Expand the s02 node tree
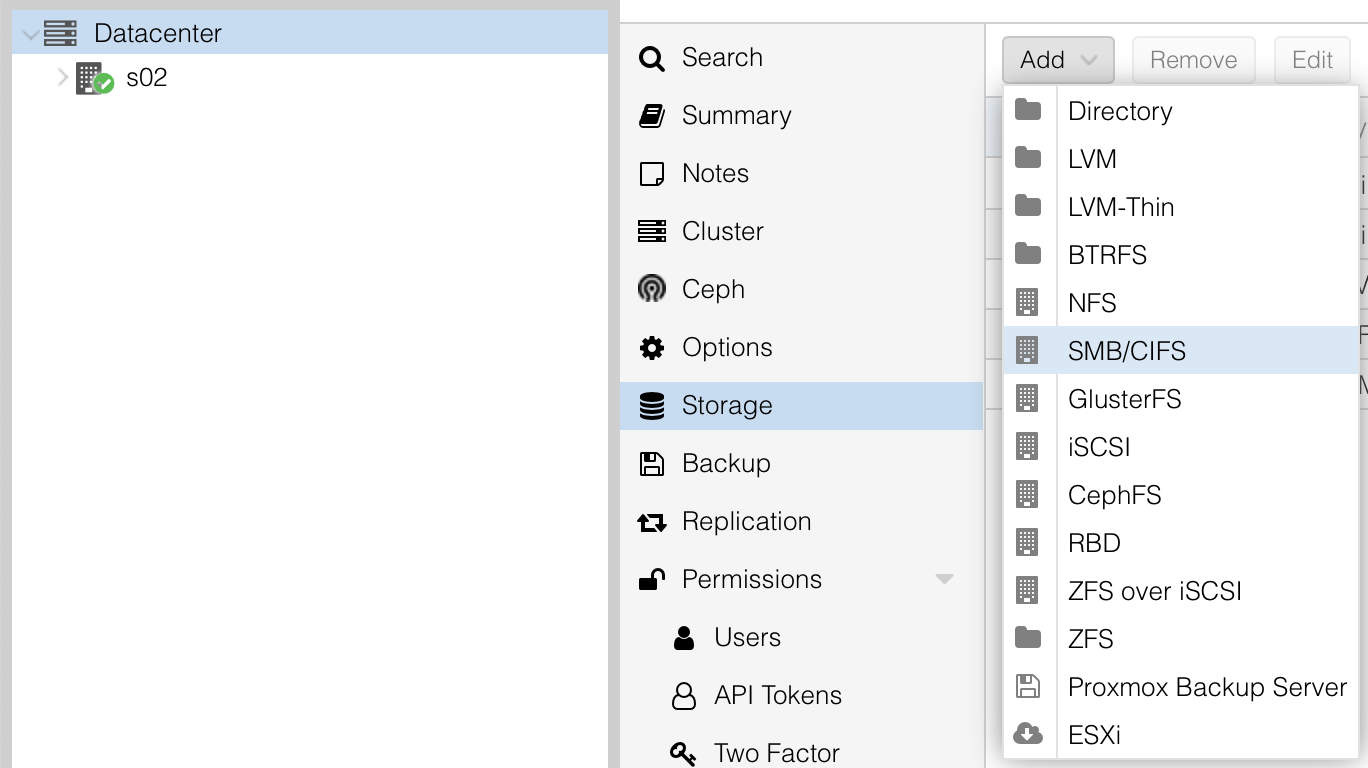 [x=63, y=77]
